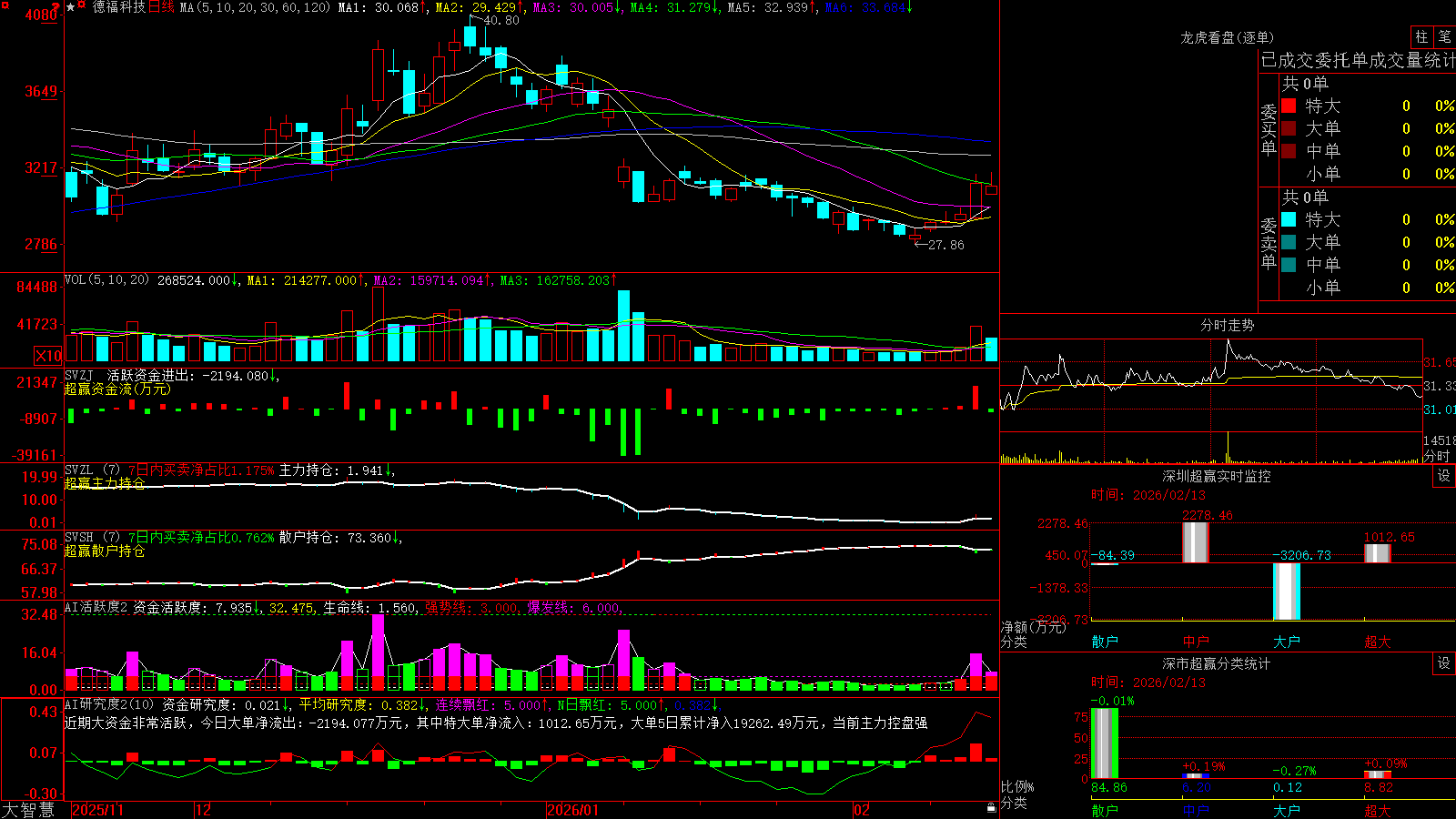Click the 深圳超赢实时监控 panel title

1217,476
